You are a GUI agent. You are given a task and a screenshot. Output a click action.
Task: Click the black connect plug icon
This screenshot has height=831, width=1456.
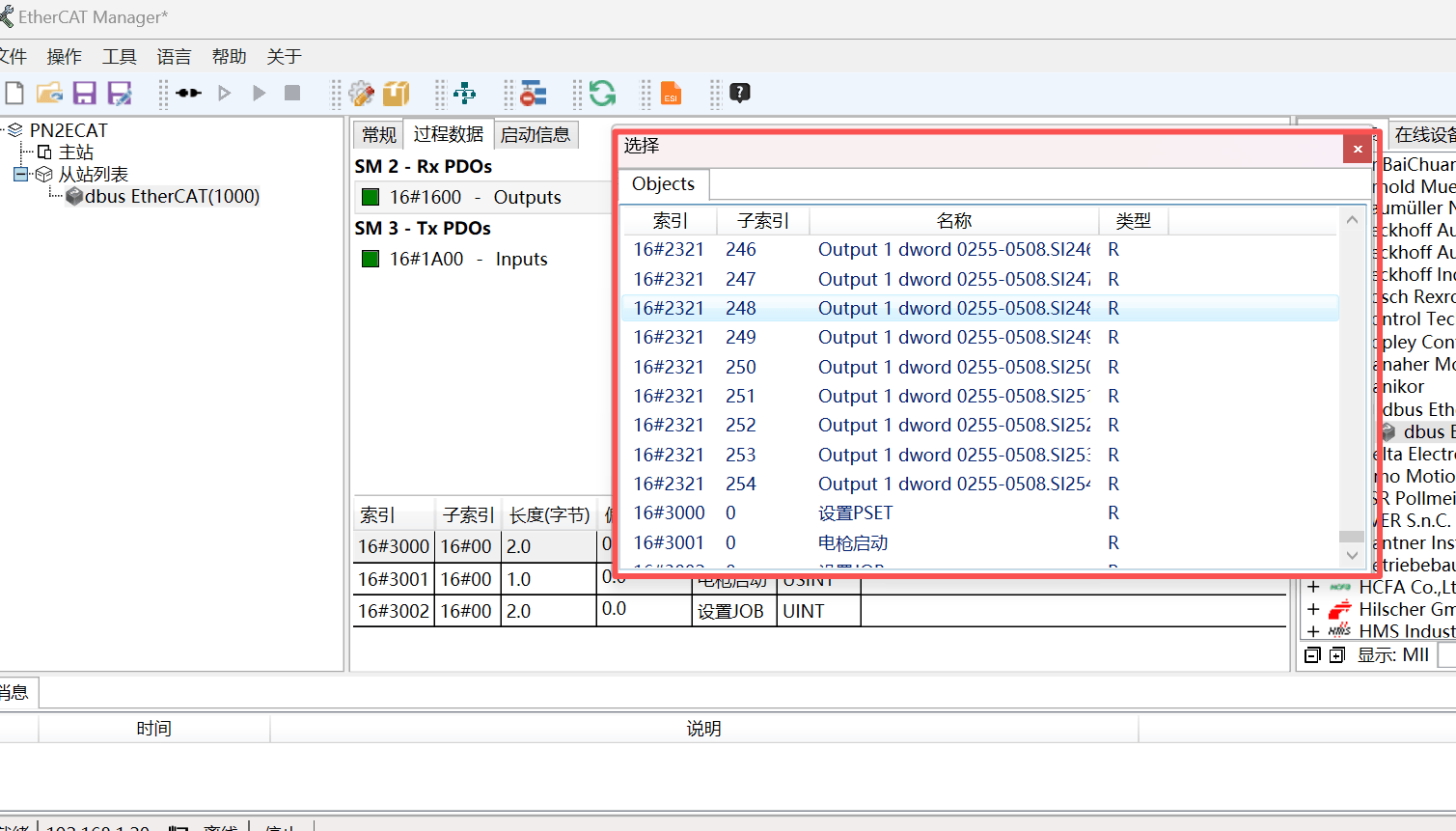click(x=189, y=94)
